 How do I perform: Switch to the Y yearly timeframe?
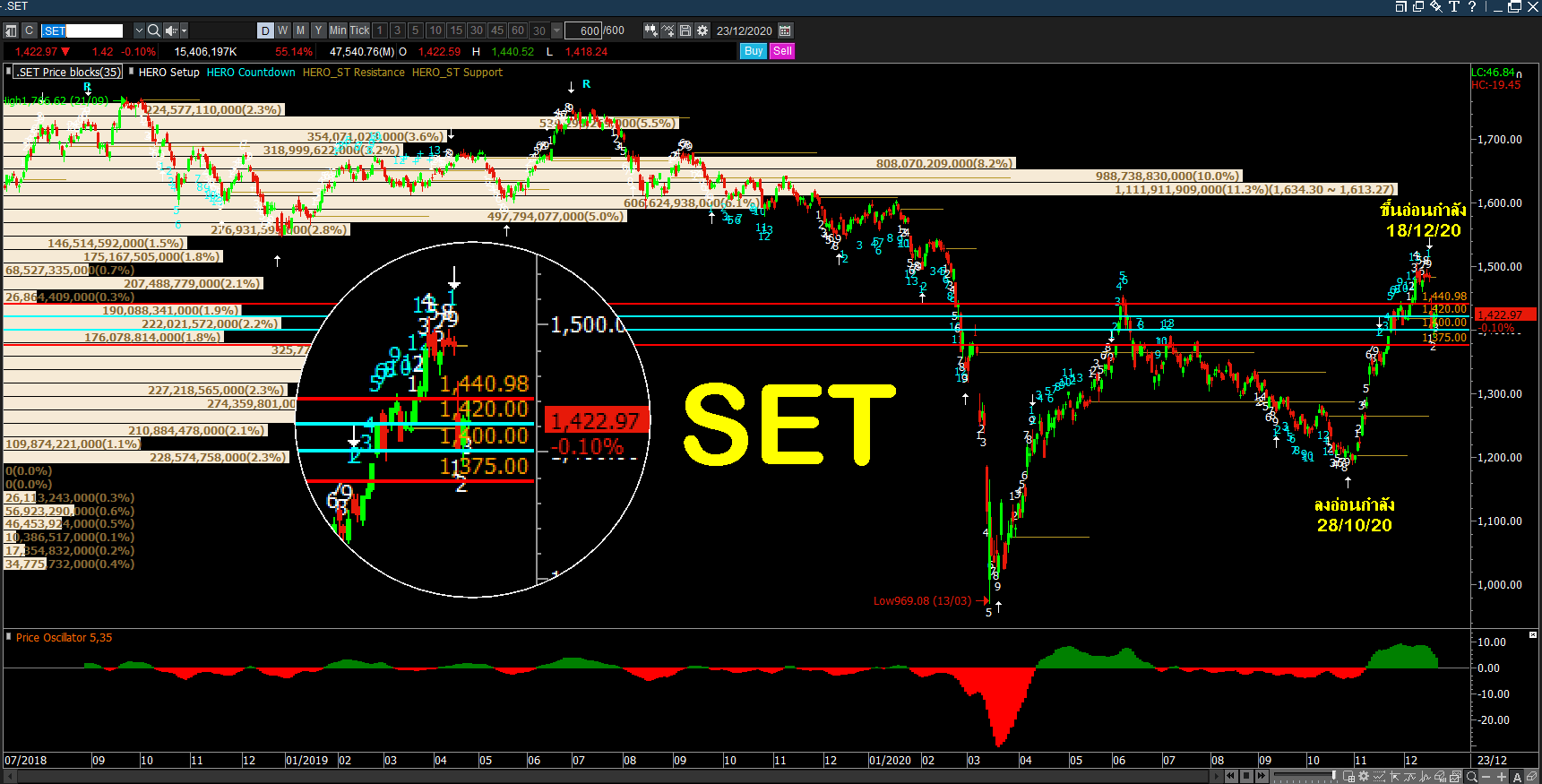point(318,30)
